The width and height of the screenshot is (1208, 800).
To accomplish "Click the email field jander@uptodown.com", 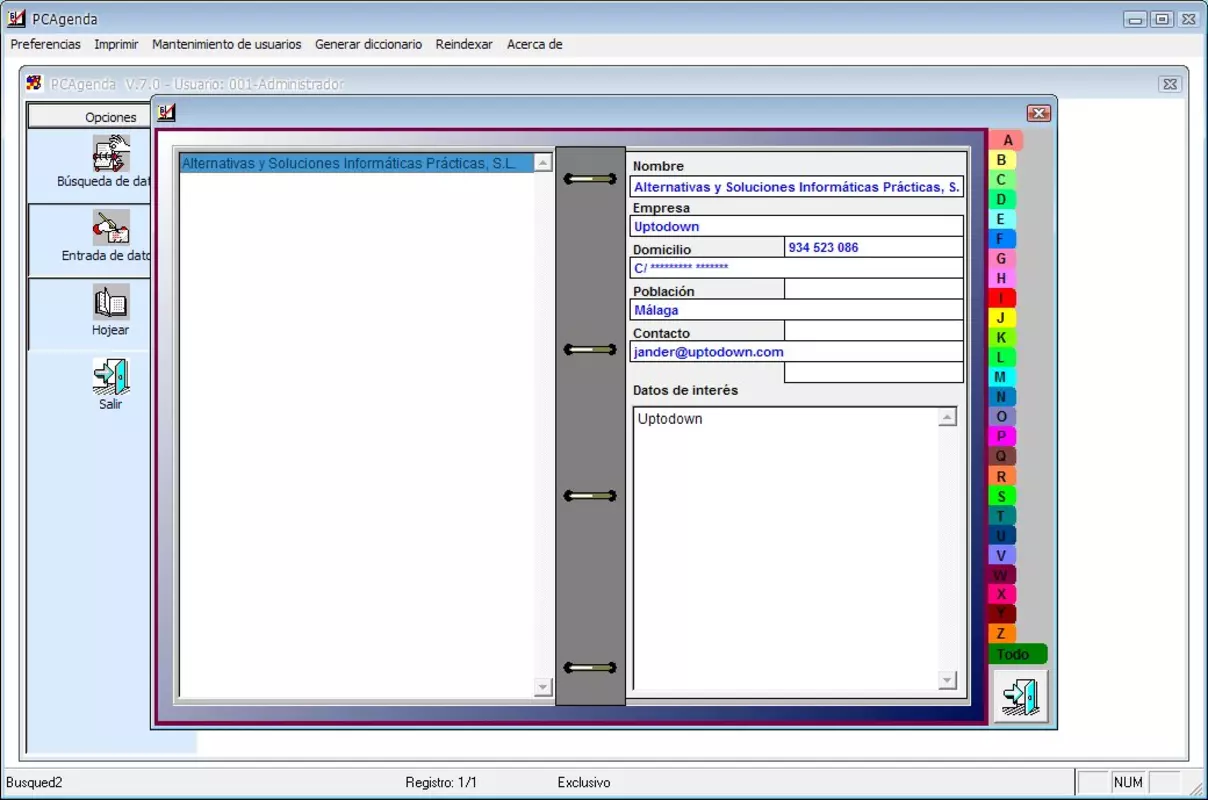I will coord(797,352).
